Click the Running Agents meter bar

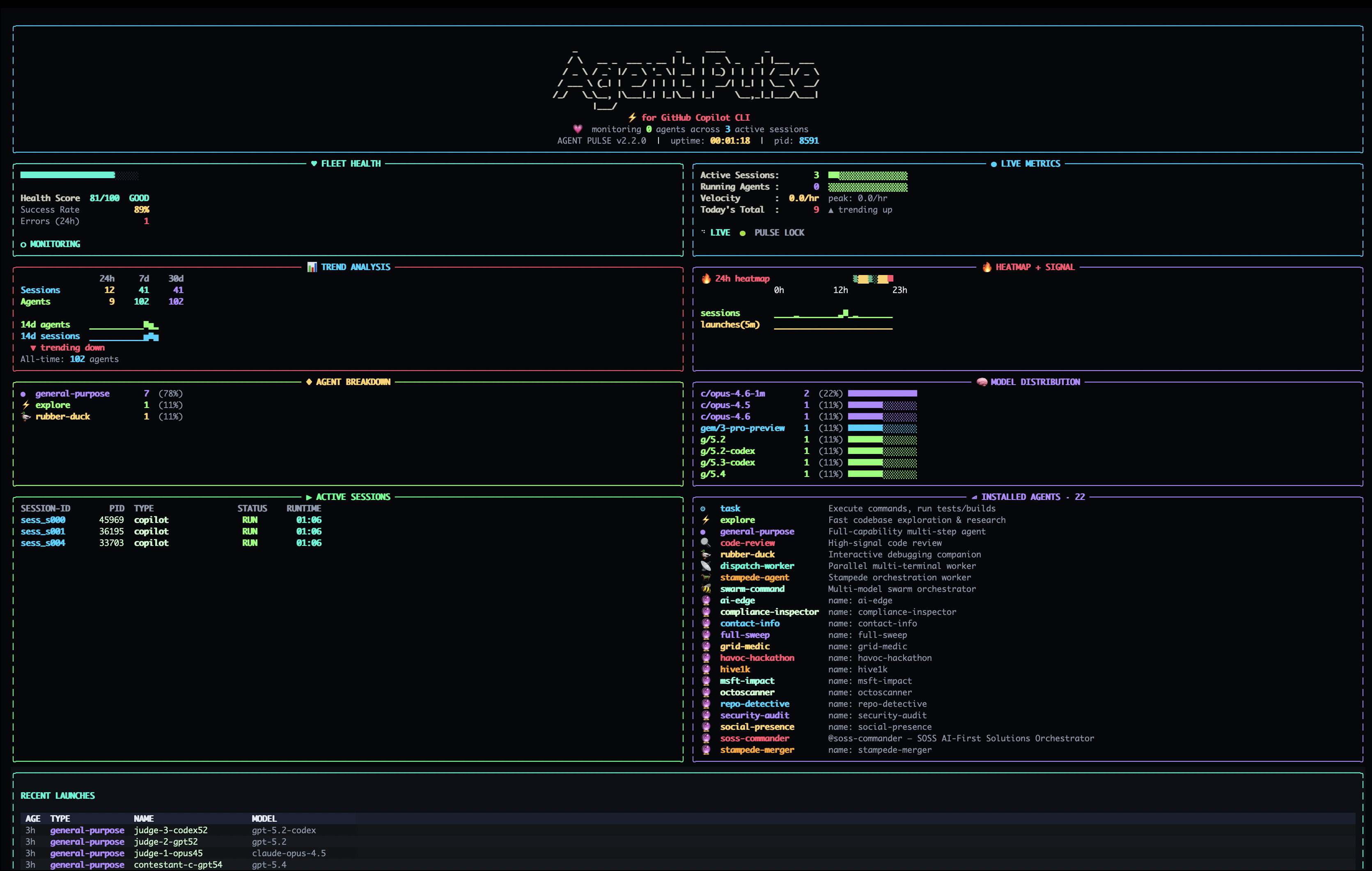pyautogui.click(x=868, y=187)
